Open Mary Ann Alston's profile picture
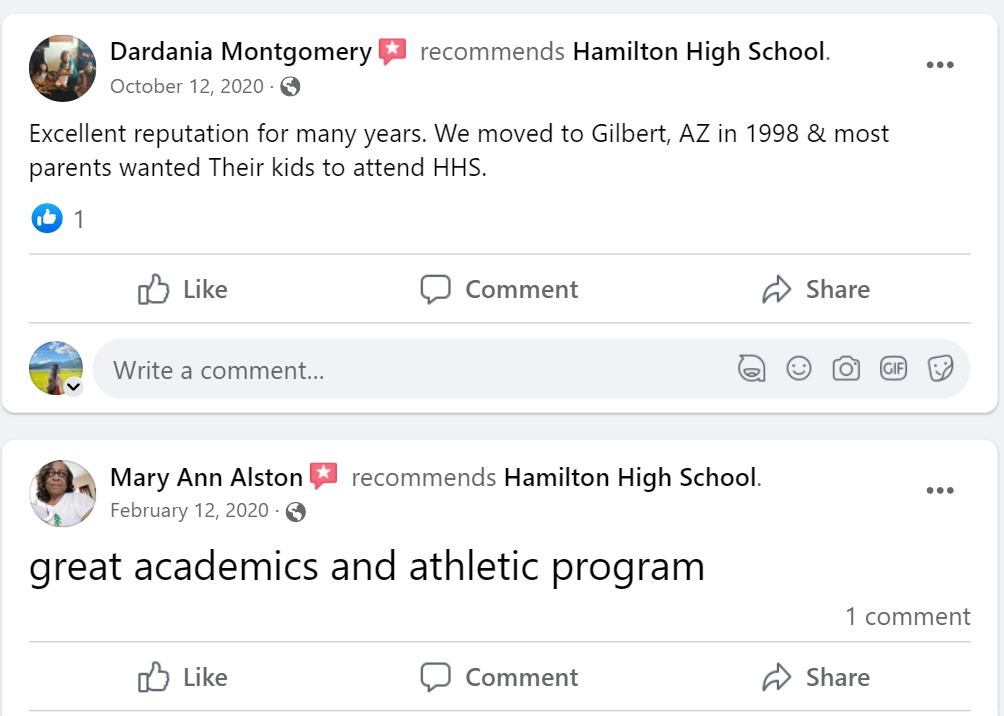This screenshot has height=716, width=1004. [63, 493]
